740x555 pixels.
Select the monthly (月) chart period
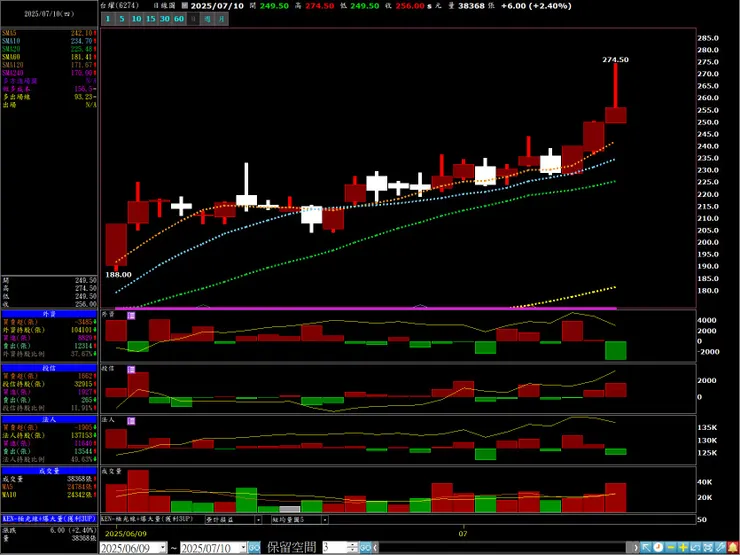(222, 19)
